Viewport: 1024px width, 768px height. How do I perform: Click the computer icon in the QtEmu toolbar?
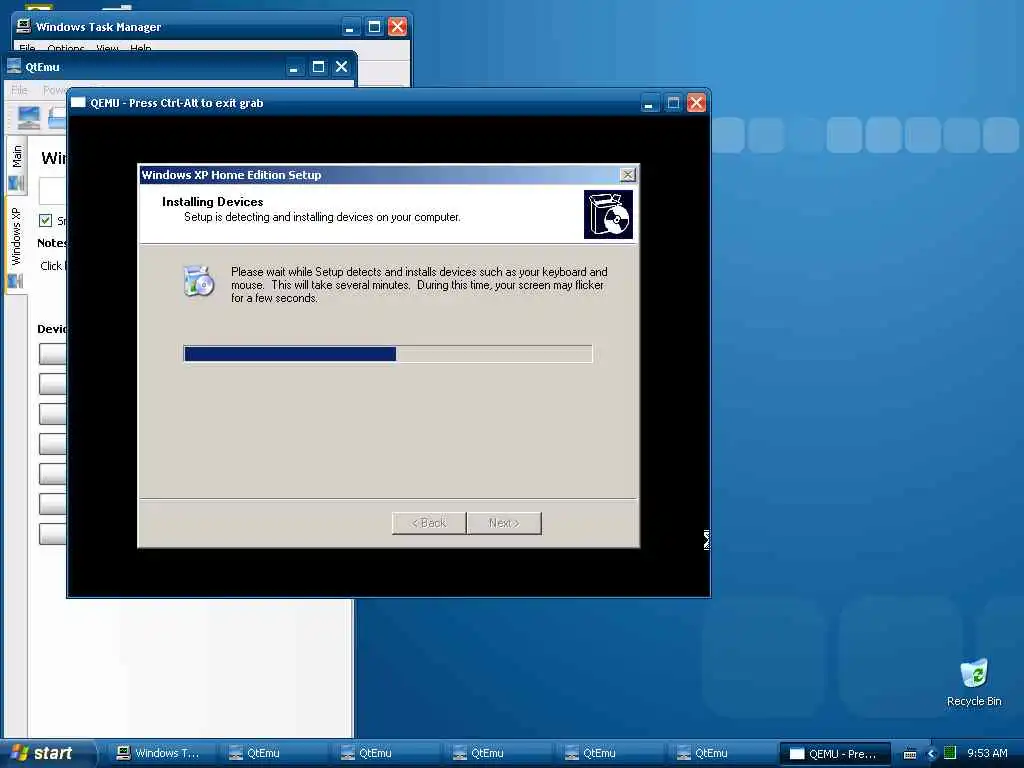pos(29,118)
